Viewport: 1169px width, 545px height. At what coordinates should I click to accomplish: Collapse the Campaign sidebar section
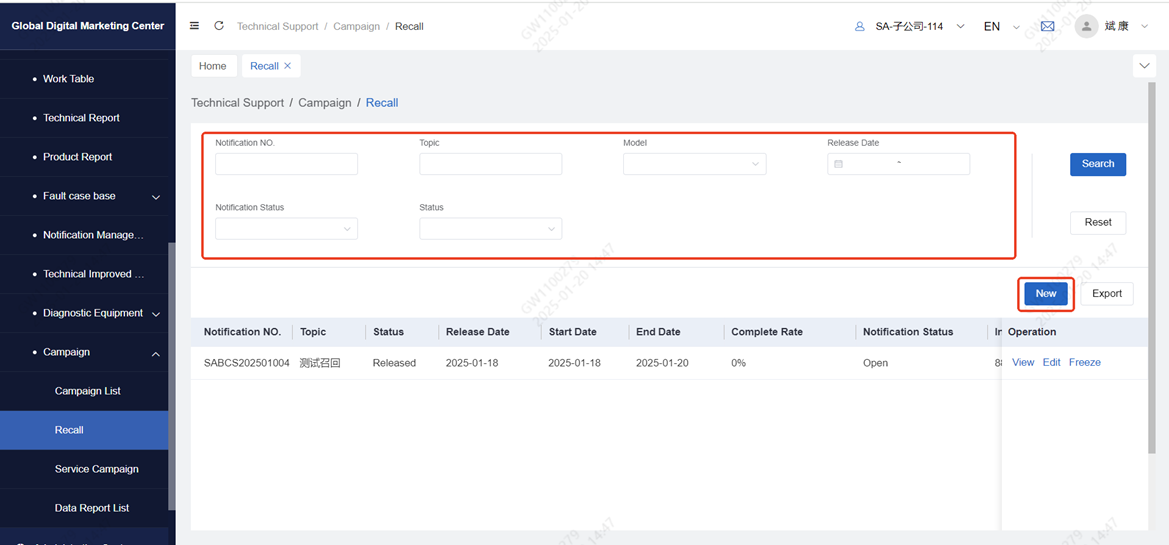pos(156,353)
